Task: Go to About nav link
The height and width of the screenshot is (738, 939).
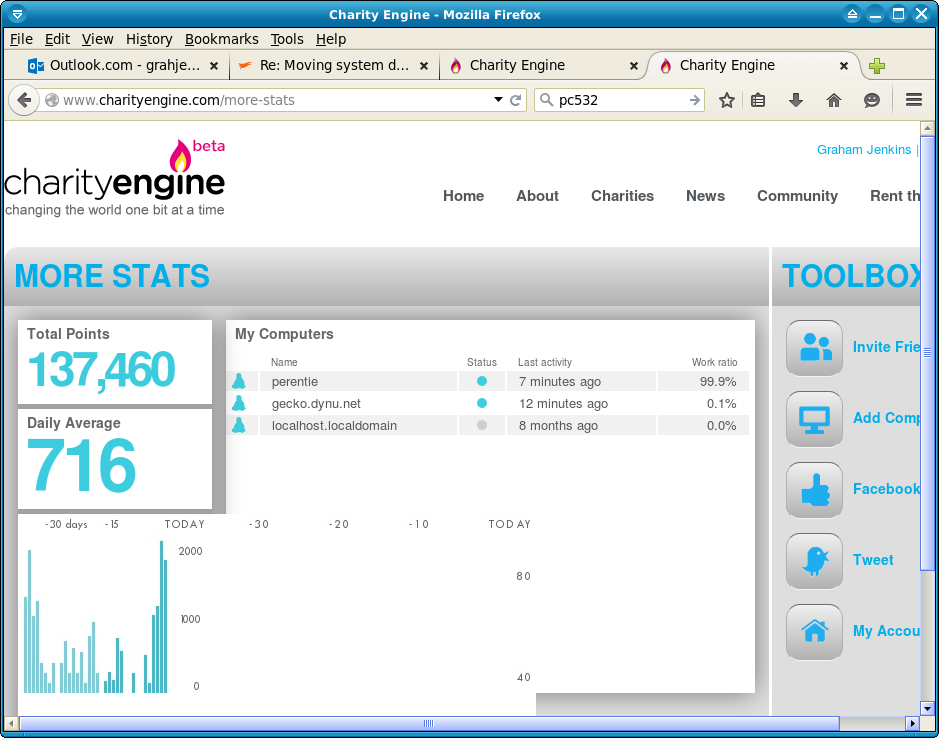Action: pos(537,196)
